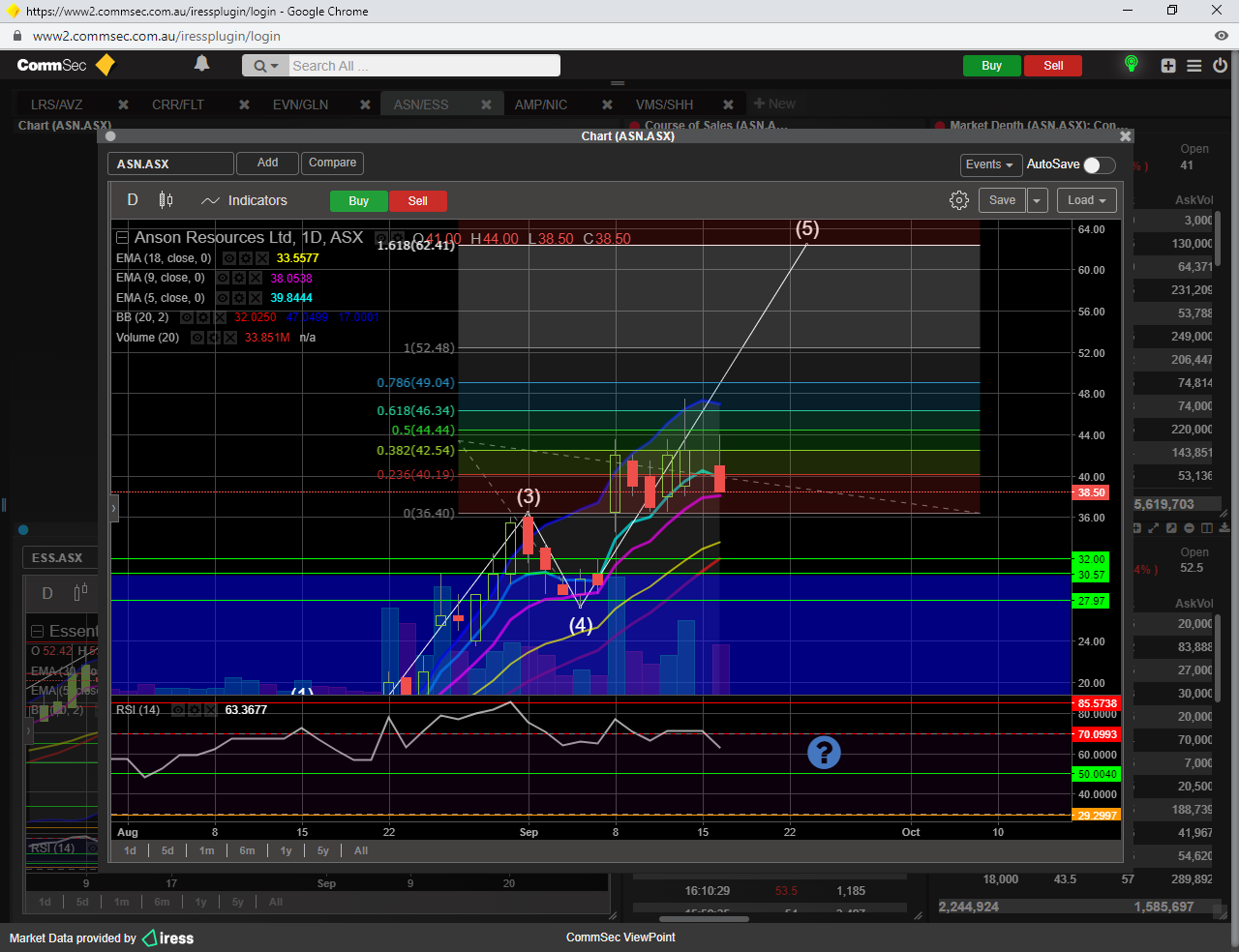
Task: Hide the Volume (20) indicator
Action: (197, 338)
